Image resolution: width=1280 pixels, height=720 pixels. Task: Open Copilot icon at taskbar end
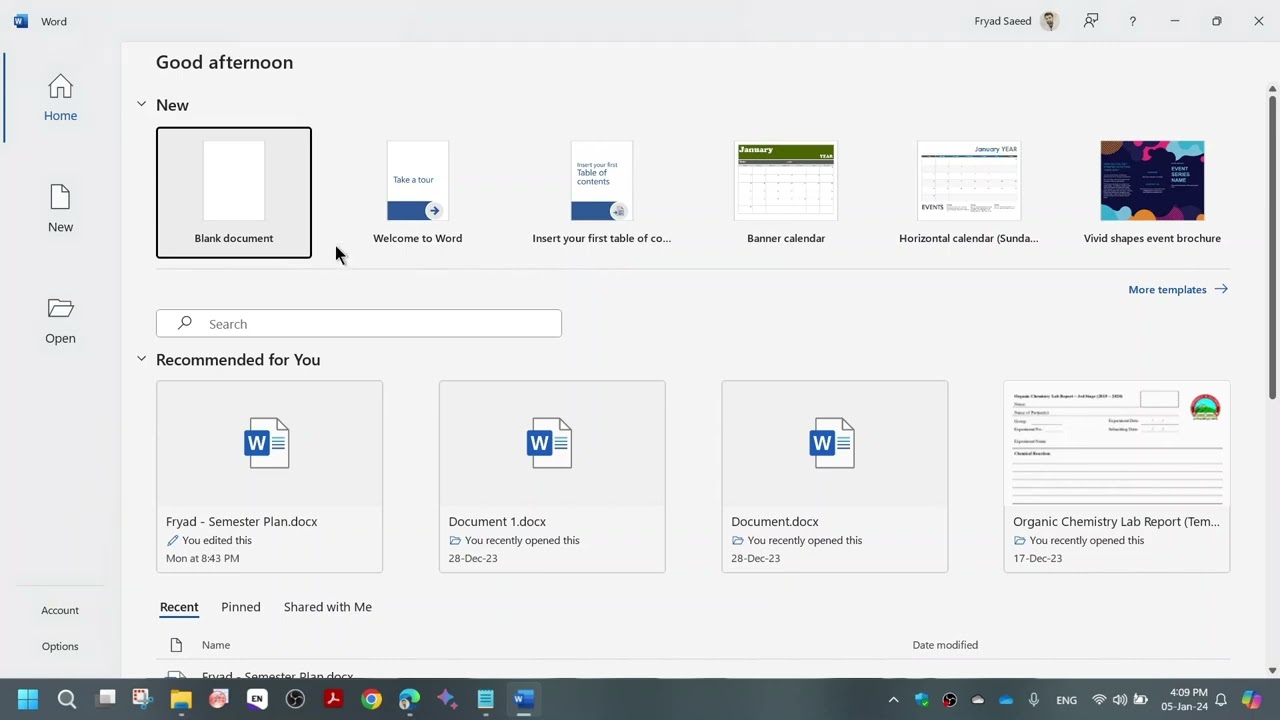[1251, 700]
